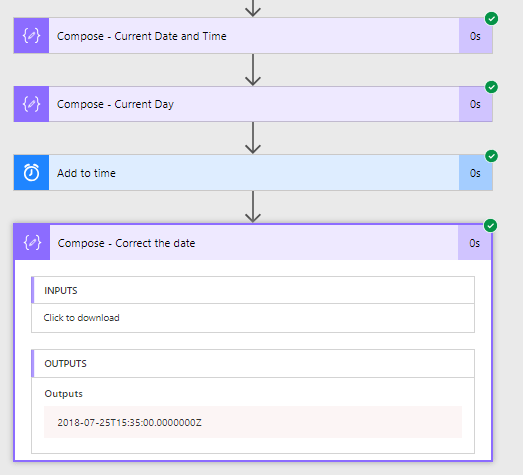Viewport: 523px width, 475px height.
Task: Click the Compose icon for Current Day
Action: 31,104
